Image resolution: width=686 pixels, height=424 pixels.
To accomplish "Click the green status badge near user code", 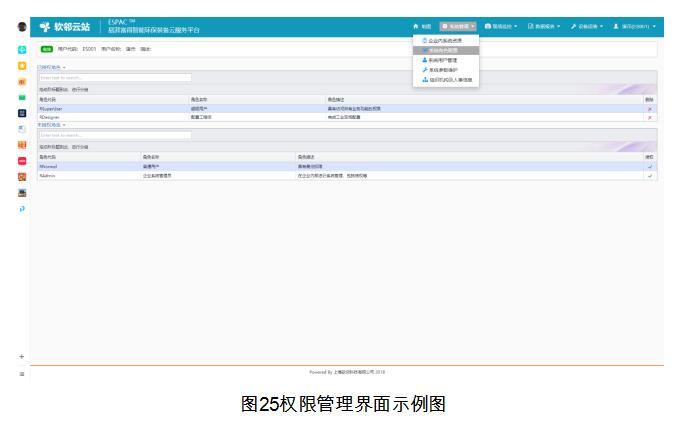I will click(47, 48).
